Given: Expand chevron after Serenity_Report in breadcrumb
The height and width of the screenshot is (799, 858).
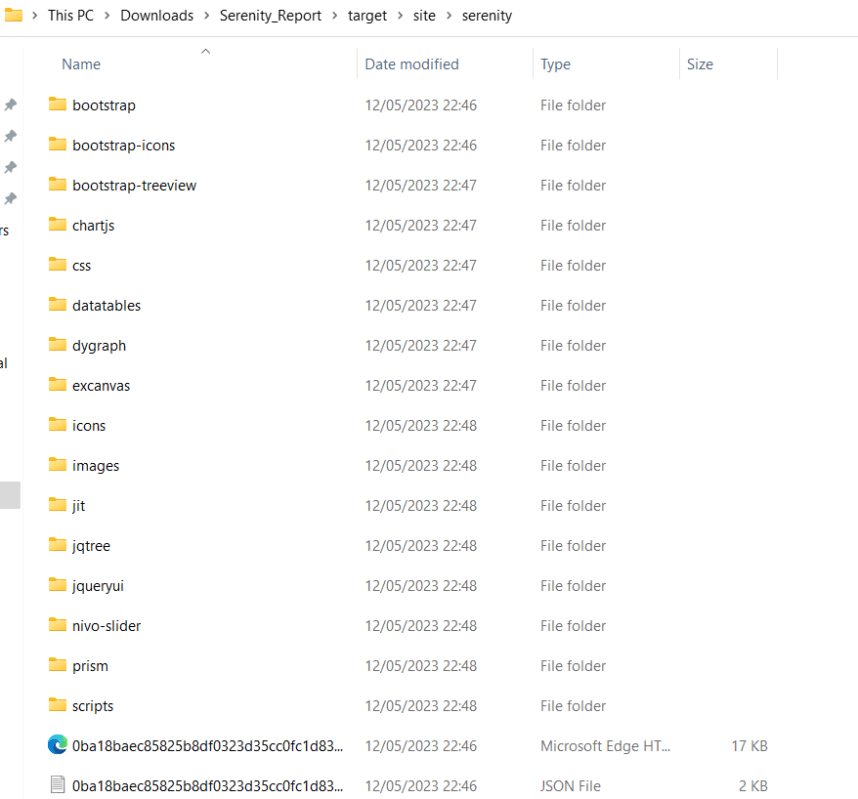Looking at the screenshot, I should click(x=335, y=16).
